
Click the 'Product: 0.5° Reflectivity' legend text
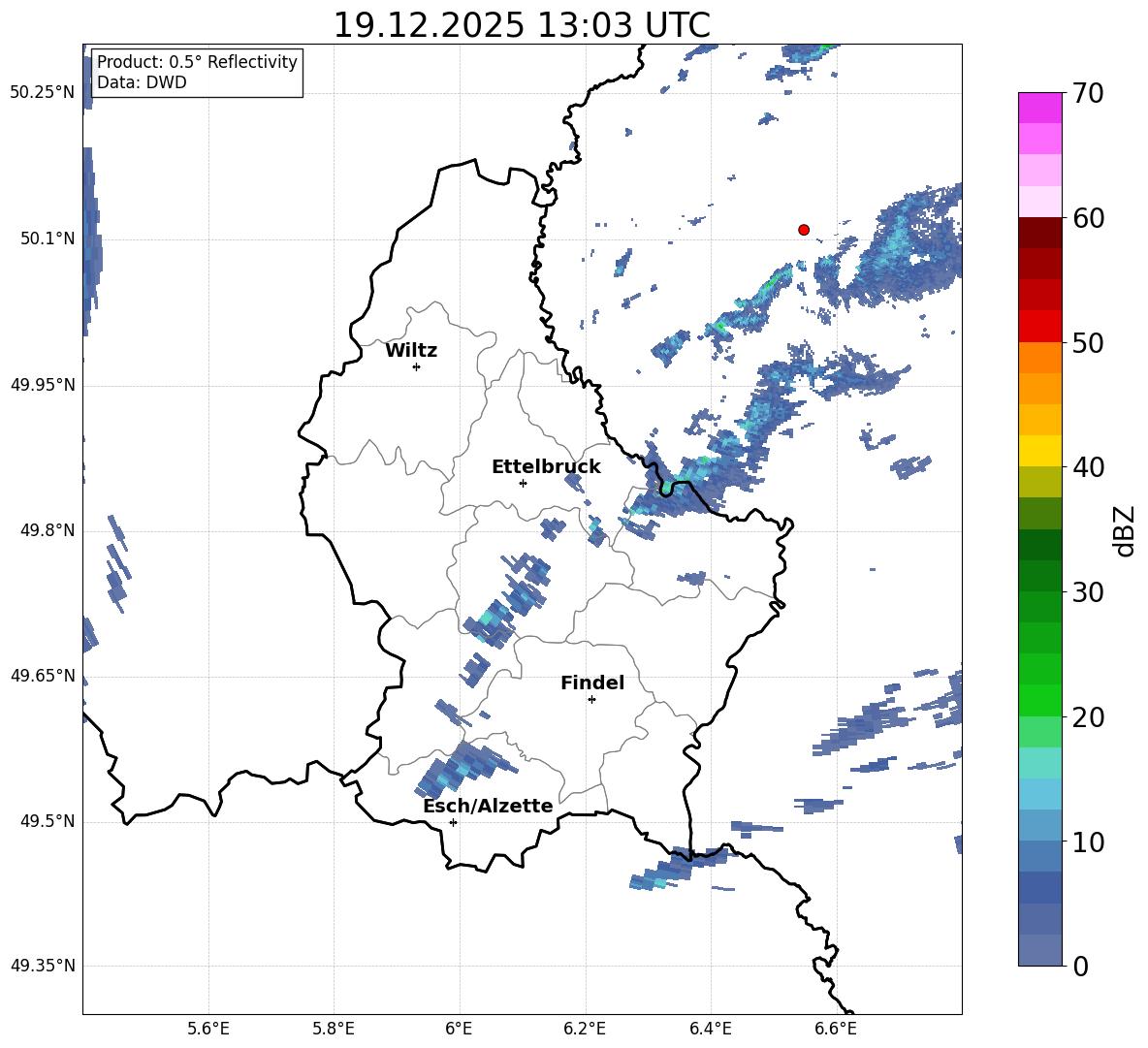[197, 61]
